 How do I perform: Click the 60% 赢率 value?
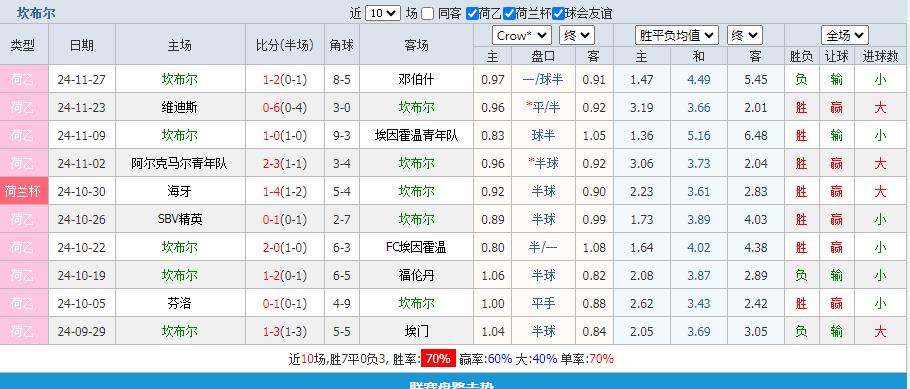coord(500,359)
